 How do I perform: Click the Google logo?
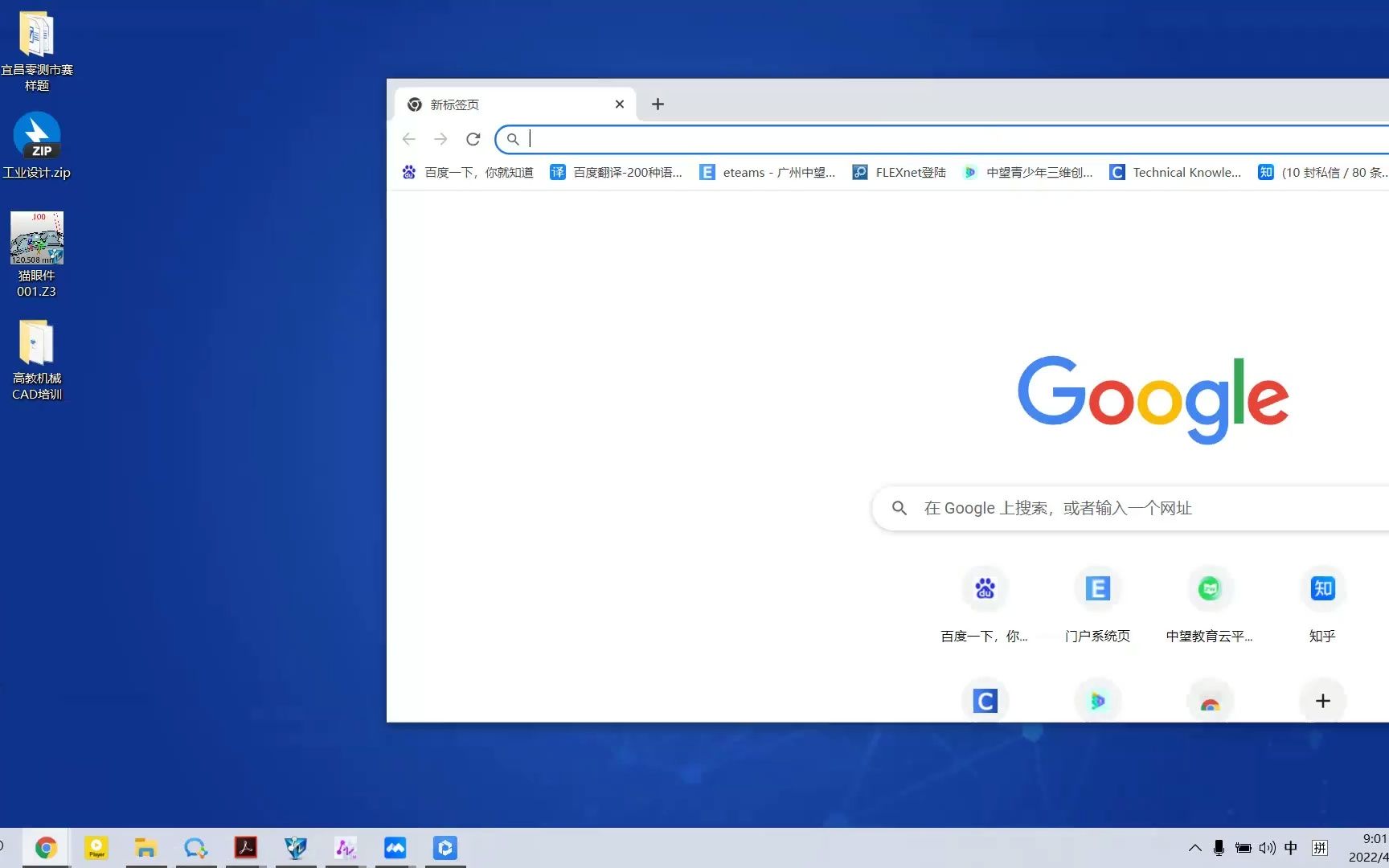[x=1153, y=399]
